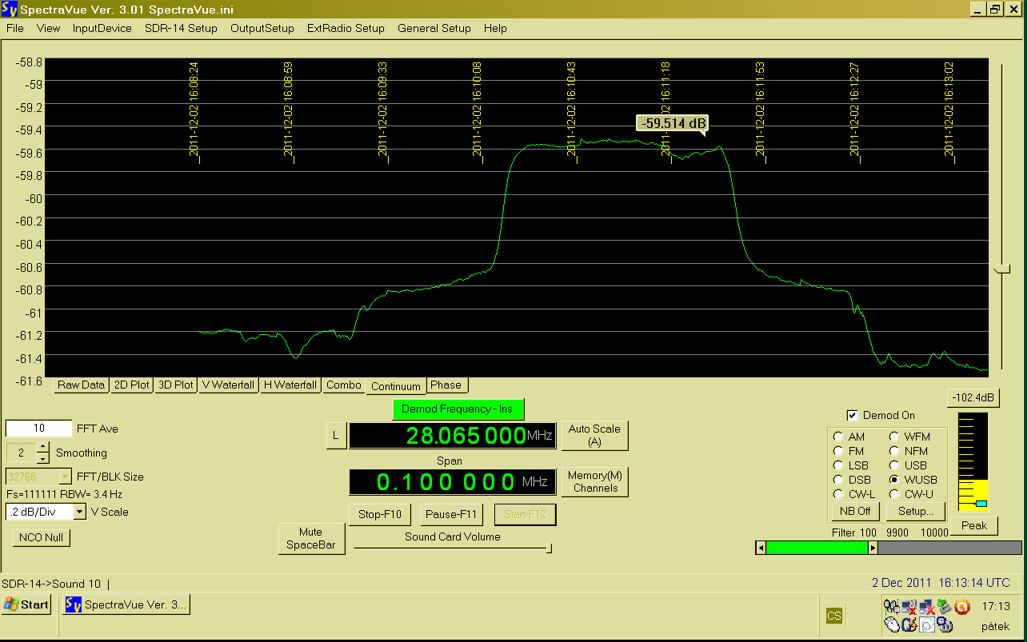The width and height of the screenshot is (1027, 642).
Task: Pause the display with Pause-F11
Action: tap(451, 514)
